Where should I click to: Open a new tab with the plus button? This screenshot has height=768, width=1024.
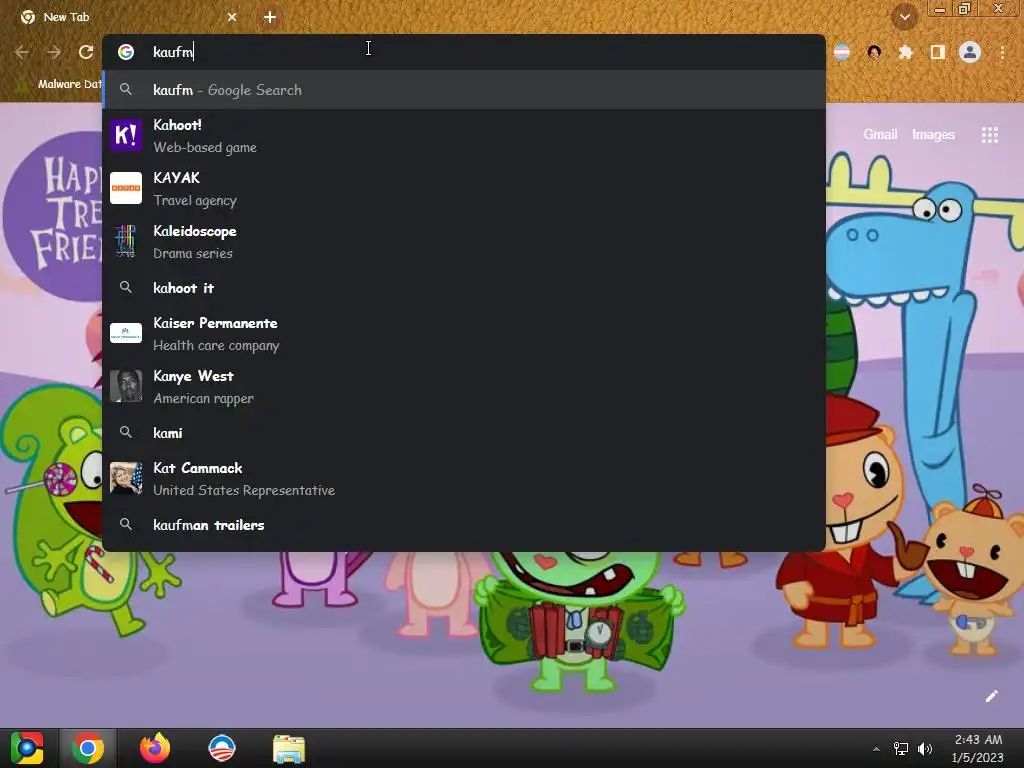[x=270, y=18]
